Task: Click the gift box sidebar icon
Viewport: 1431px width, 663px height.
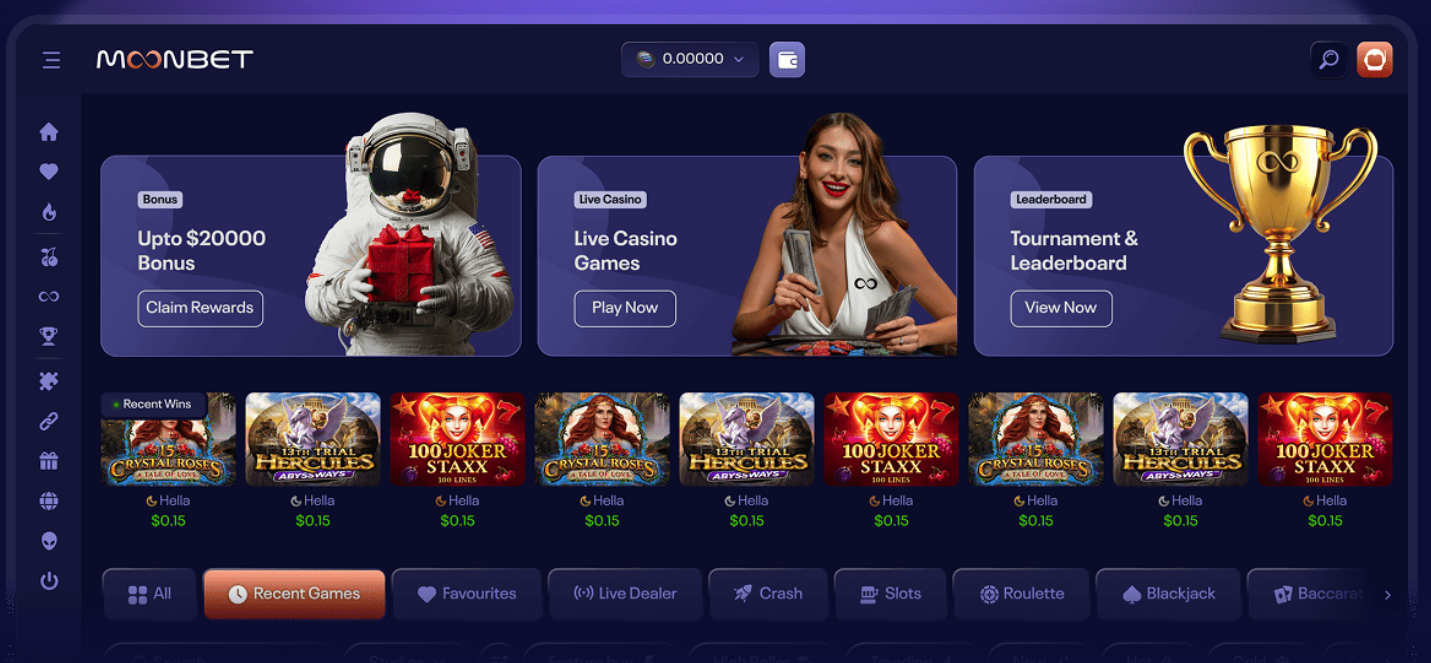Action: pos(48,461)
